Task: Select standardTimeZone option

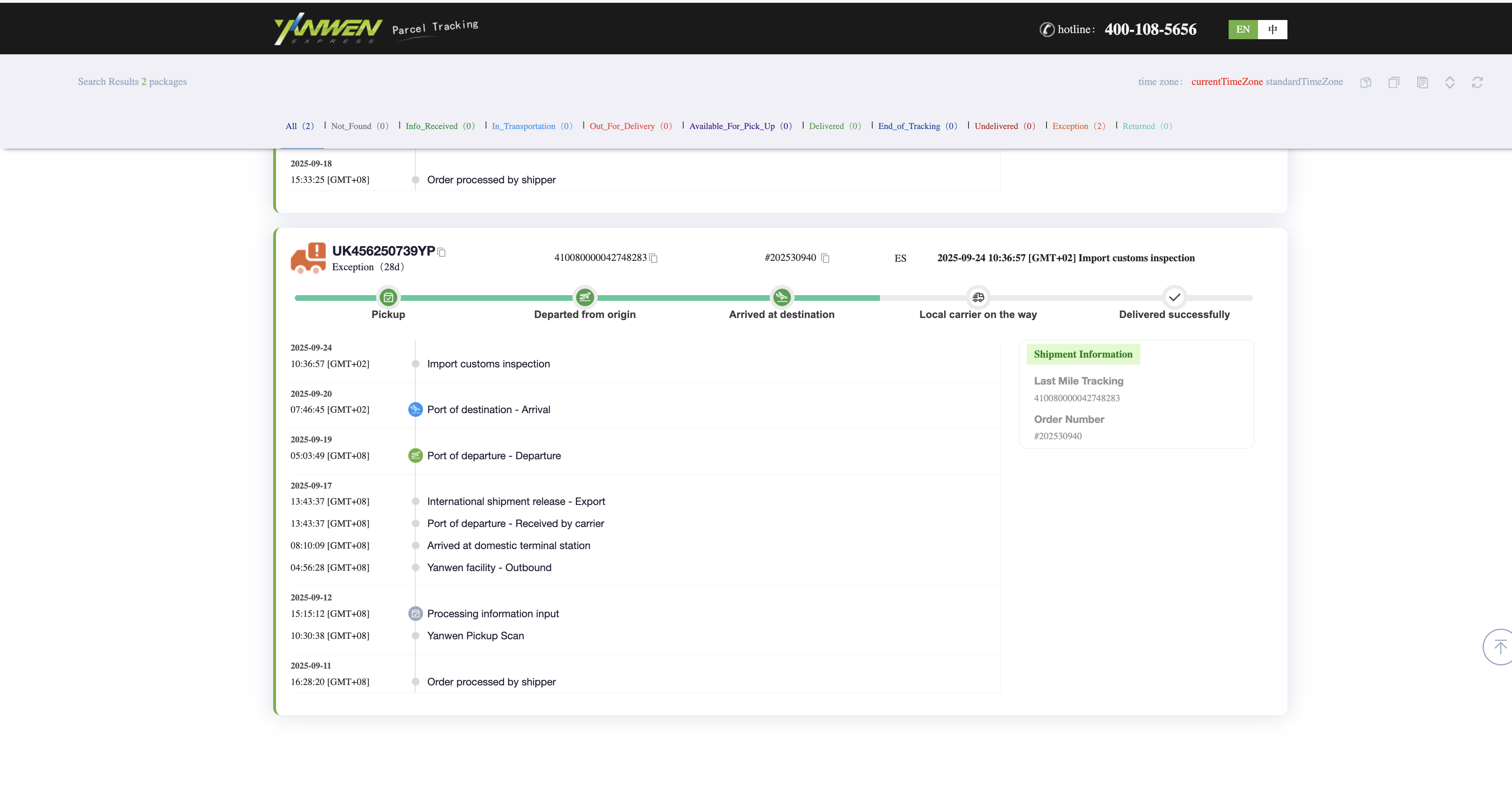Action: [x=1304, y=82]
